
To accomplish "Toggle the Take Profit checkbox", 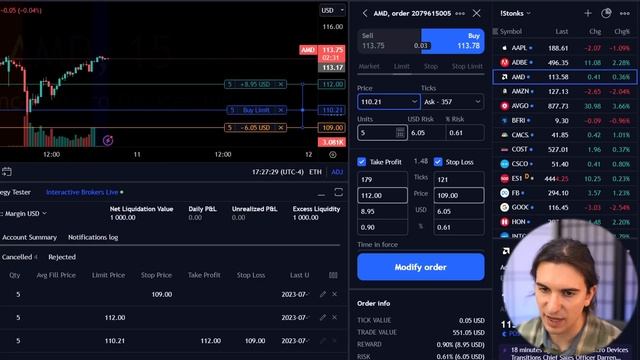I will tap(362, 162).
